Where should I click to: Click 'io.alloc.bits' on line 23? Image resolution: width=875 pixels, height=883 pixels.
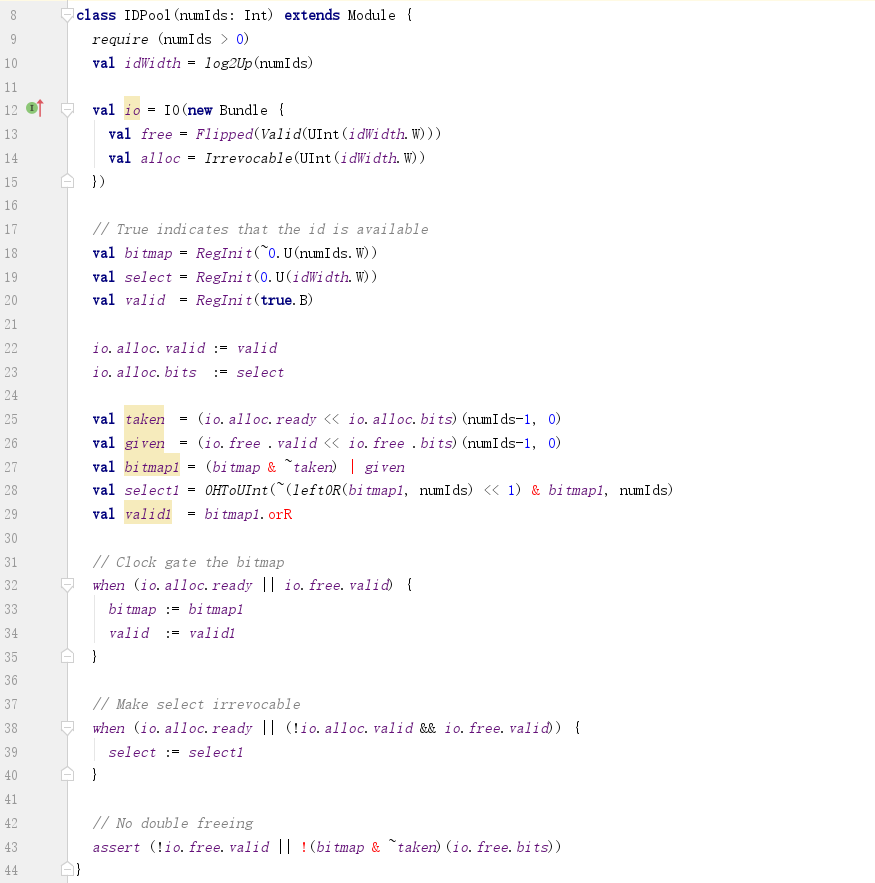click(x=145, y=372)
